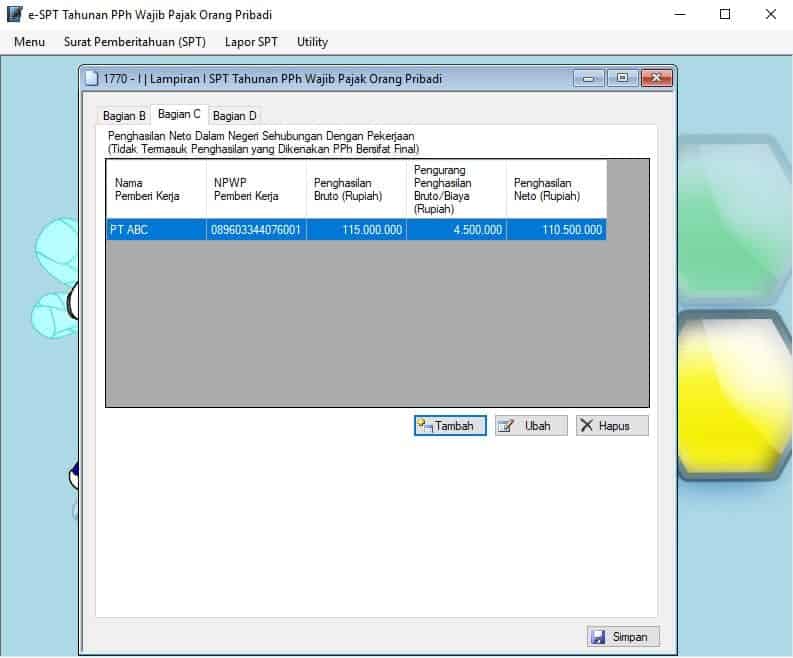The height and width of the screenshot is (658, 793).
Task: Save the form with Simpan button
Action: [x=622, y=637]
